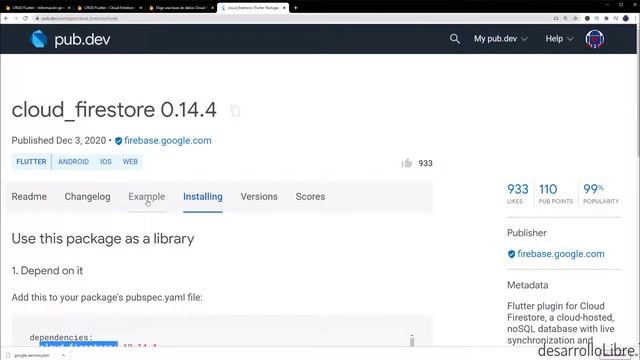Switch to 'Elige una base de datos' browser tab

click(181, 8)
